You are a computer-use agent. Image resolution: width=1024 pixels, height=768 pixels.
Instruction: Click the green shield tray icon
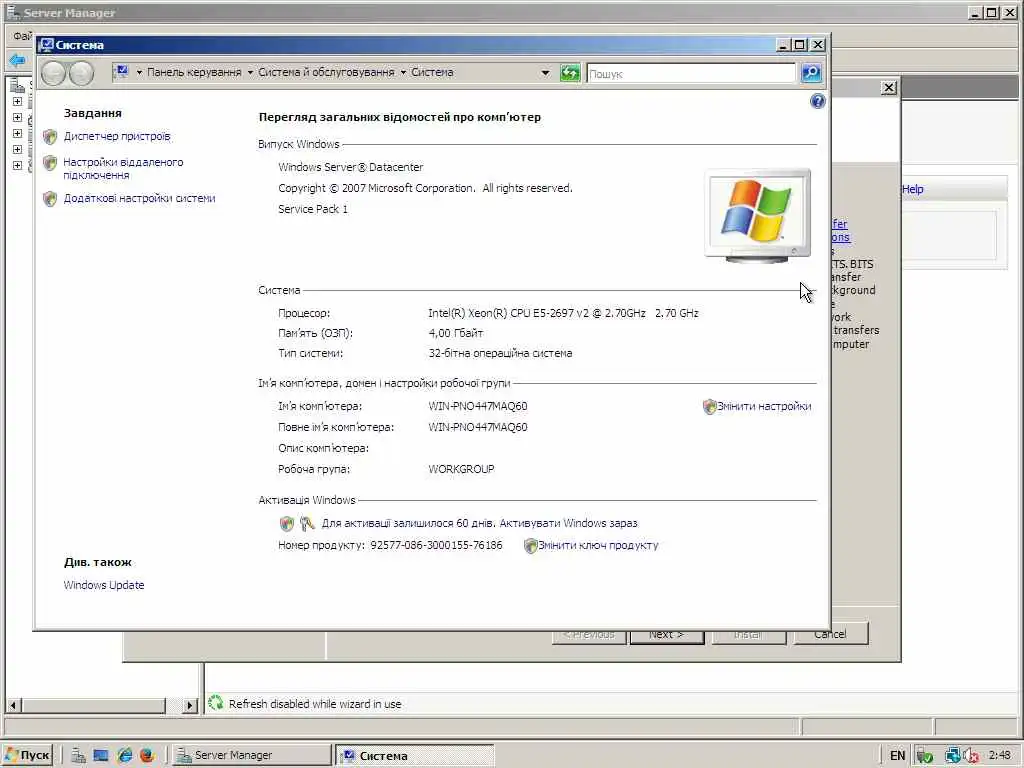(x=923, y=756)
